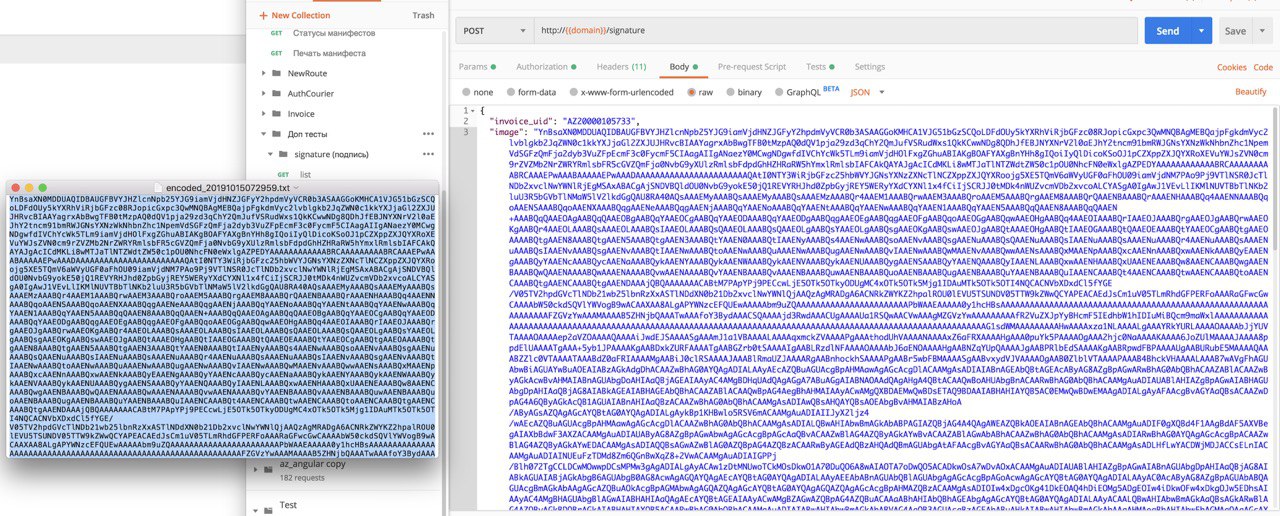Expand the NewRoute folder arrow

(264, 74)
